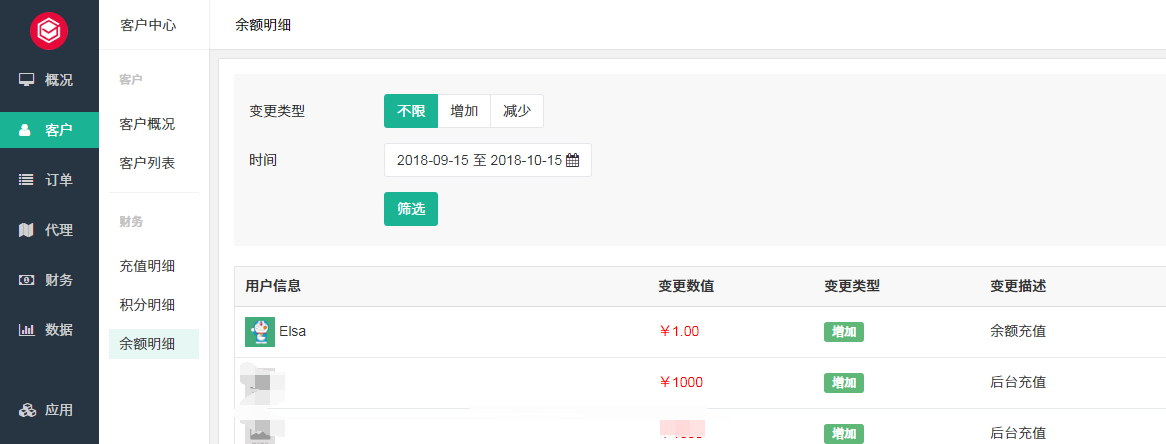Open the 订单 list icon in sidebar
1166x444 pixels.
[26, 179]
